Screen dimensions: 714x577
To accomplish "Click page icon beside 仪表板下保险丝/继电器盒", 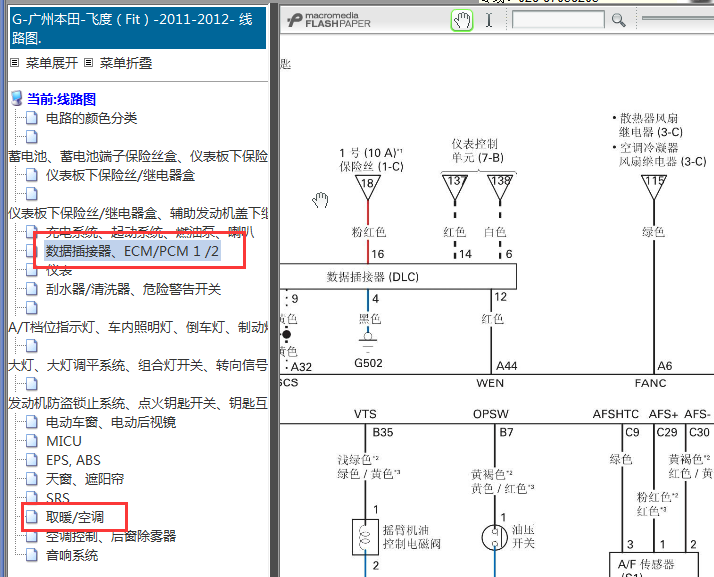I will 31,175.
